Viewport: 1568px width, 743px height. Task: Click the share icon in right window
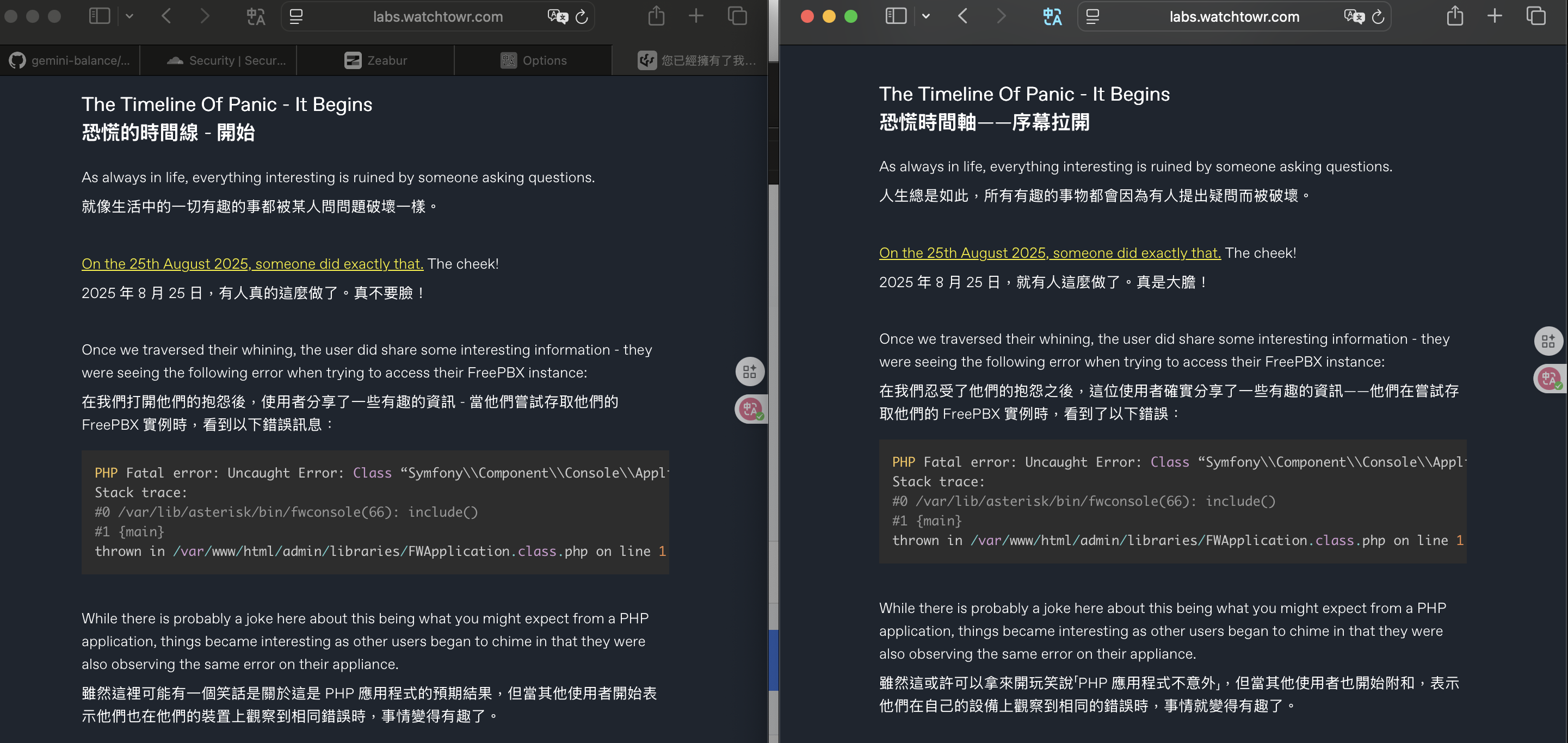[x=1455, y=16]
